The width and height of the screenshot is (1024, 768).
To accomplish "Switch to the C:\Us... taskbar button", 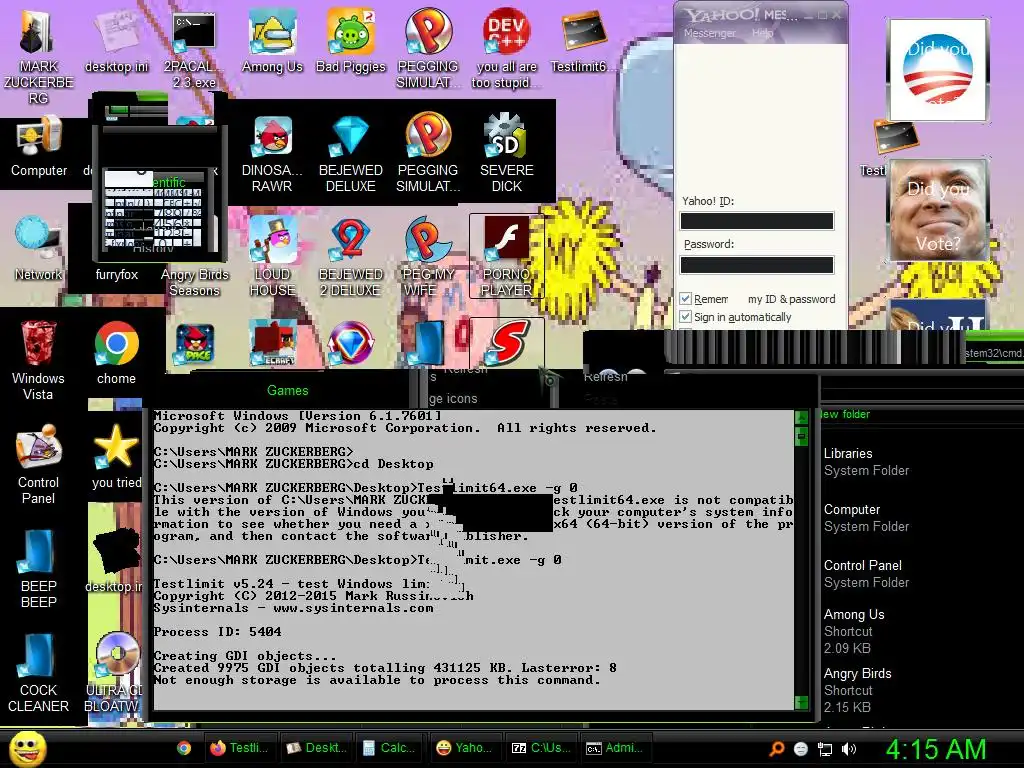I will (x=540, y=748).
